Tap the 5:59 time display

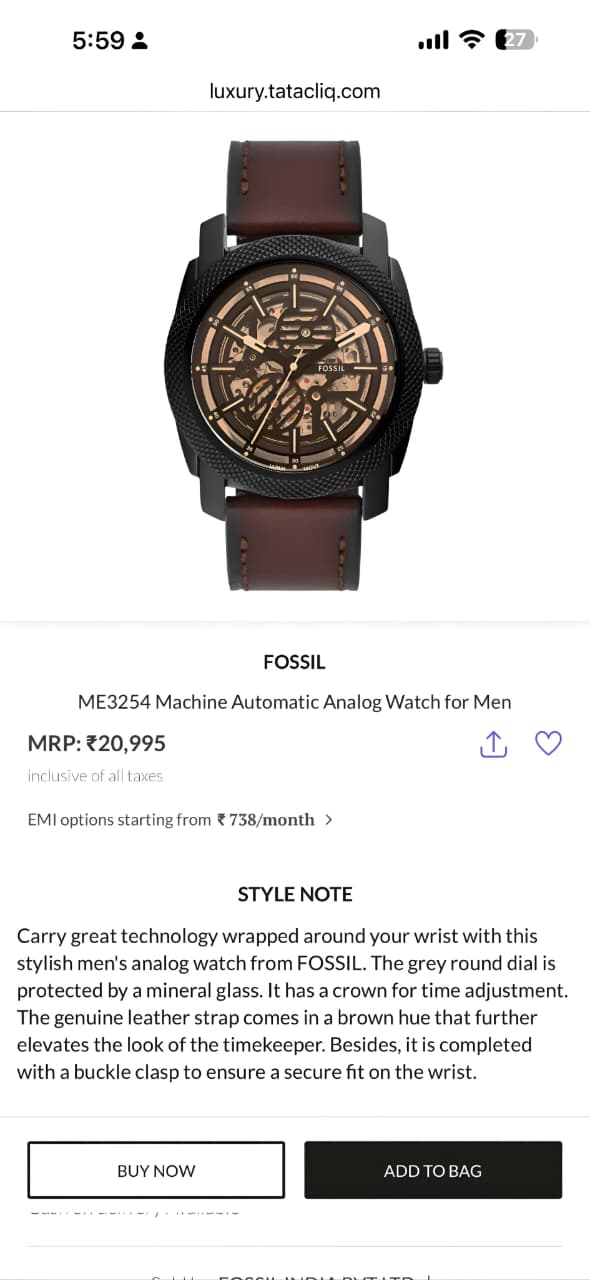100,41
